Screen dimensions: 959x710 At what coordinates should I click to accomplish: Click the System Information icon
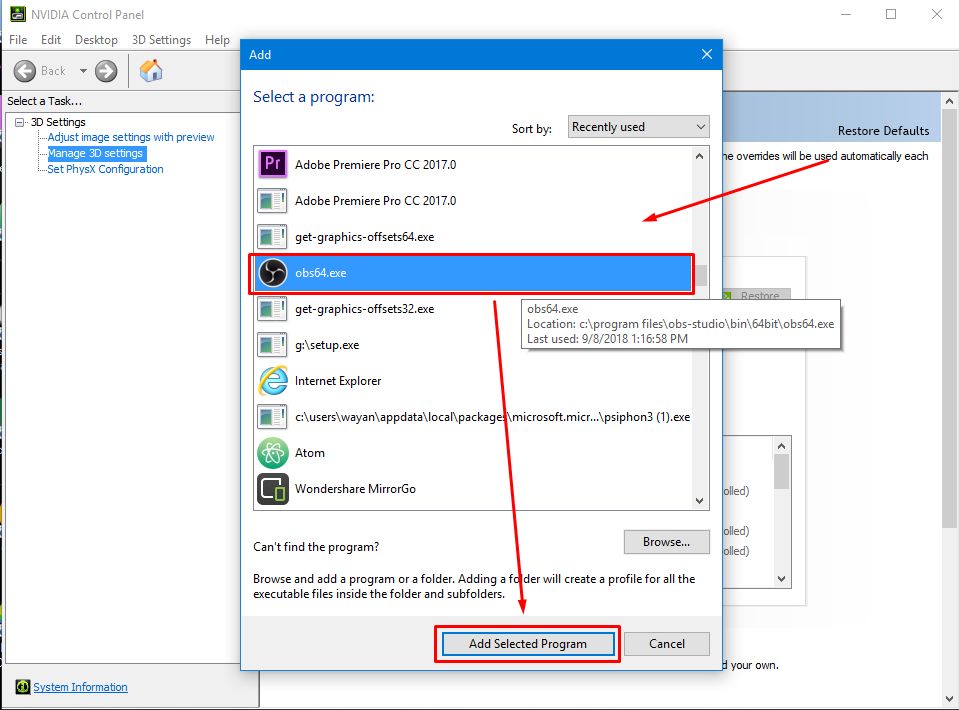pyautogui.click(x=23, y=687)
